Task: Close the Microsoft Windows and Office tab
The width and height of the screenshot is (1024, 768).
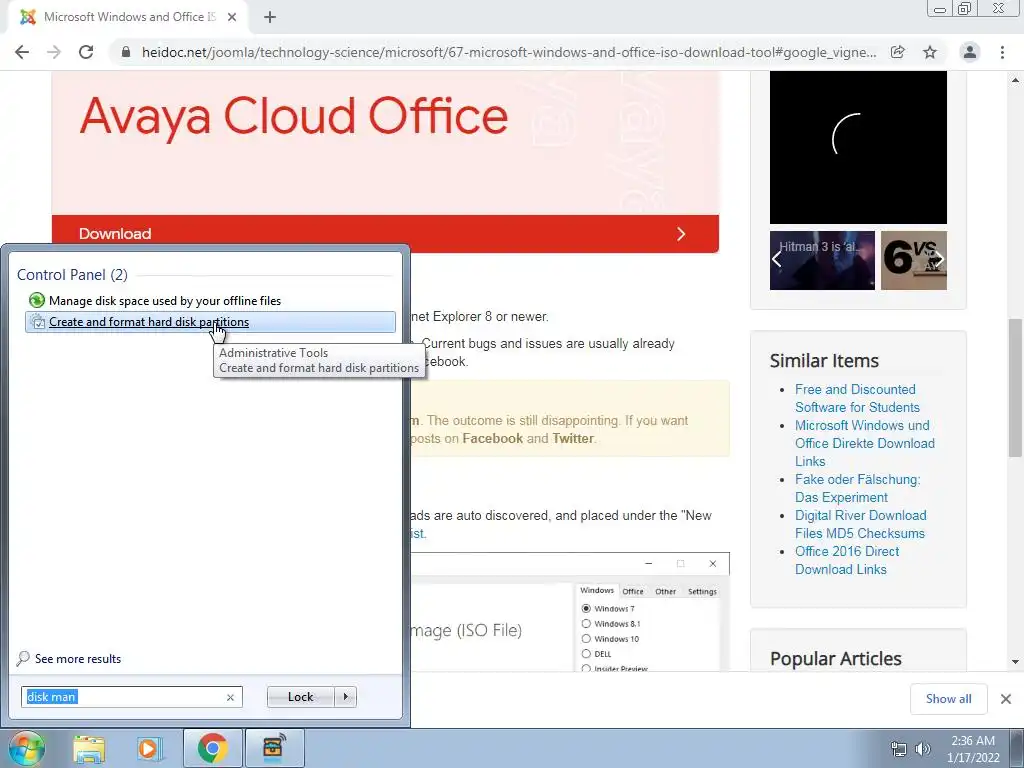Action: pos(232,17)
